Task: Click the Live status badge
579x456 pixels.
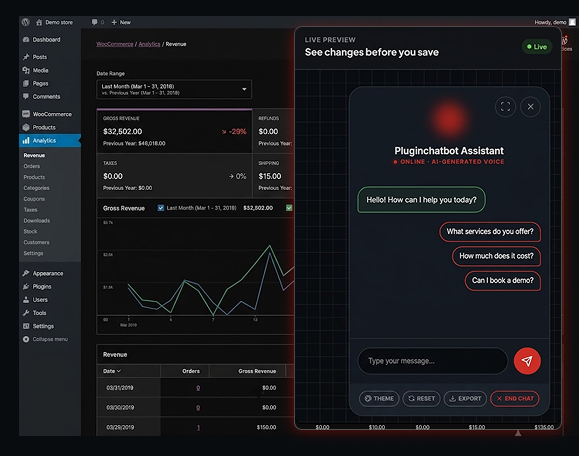Action: 537,47
